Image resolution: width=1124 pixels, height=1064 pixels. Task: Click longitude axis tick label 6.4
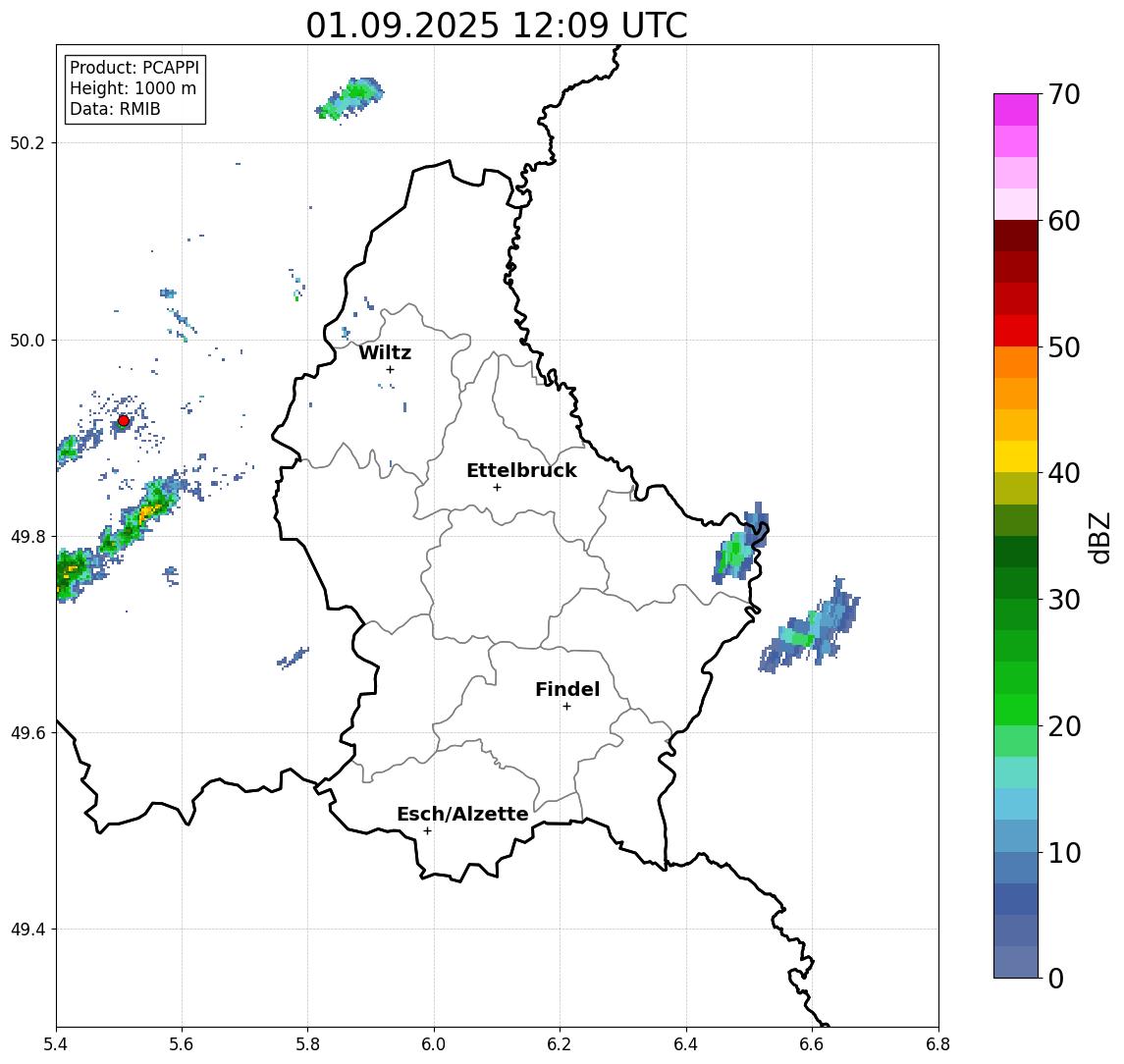coord(686,1044)
